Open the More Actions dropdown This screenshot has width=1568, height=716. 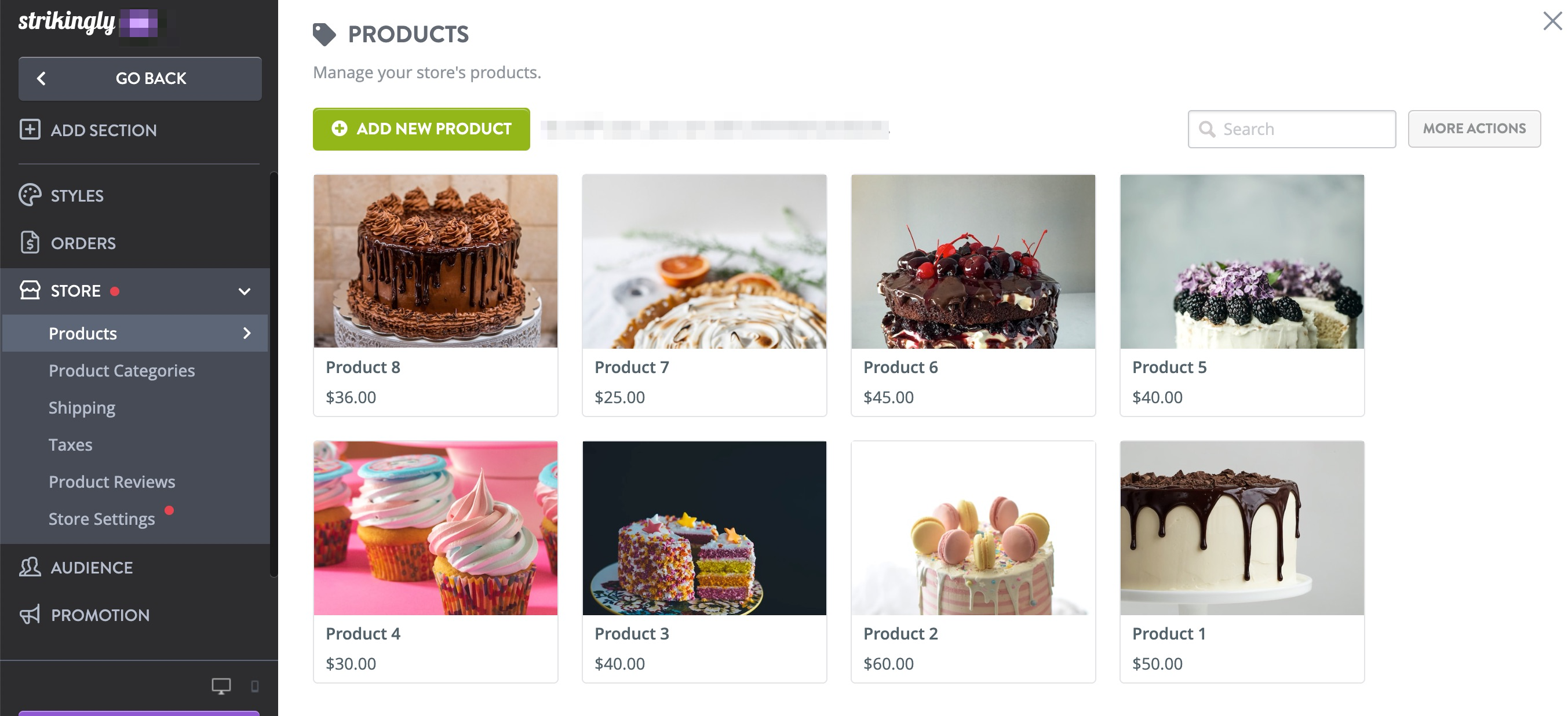pyautogui.click(x=1474, y=129)
